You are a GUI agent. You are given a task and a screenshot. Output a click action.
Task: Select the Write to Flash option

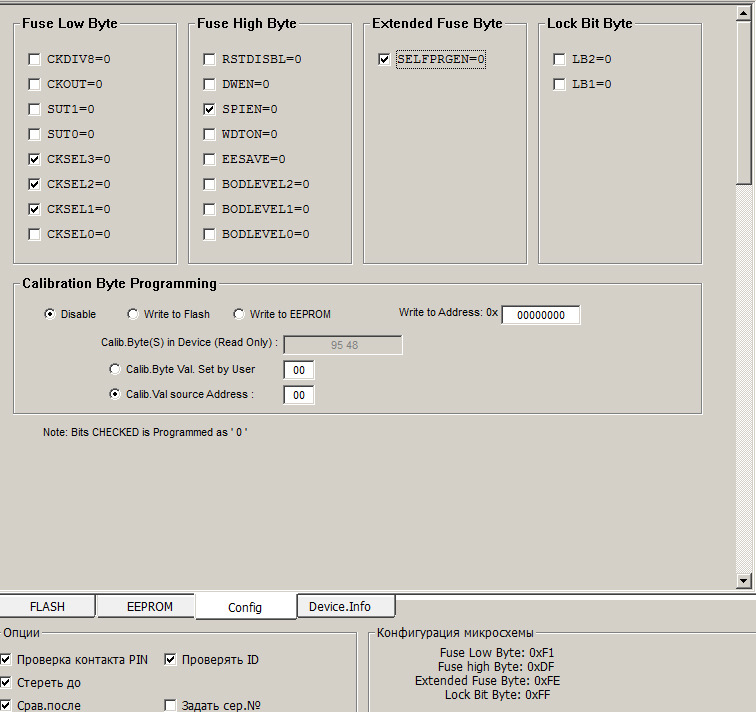133,314
